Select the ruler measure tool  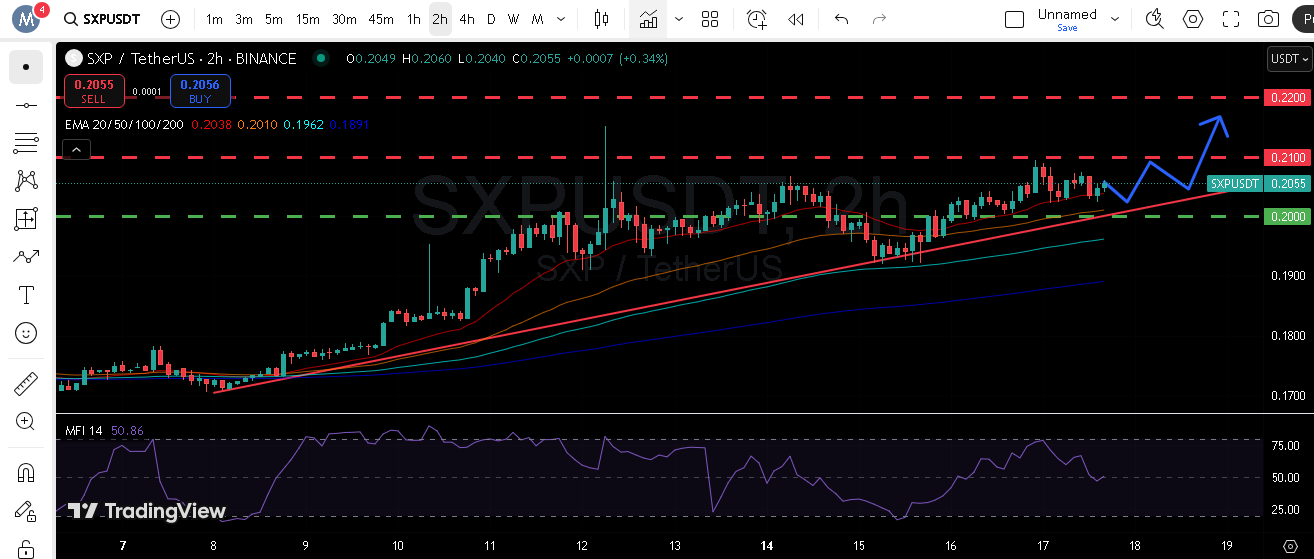point(26,384)
